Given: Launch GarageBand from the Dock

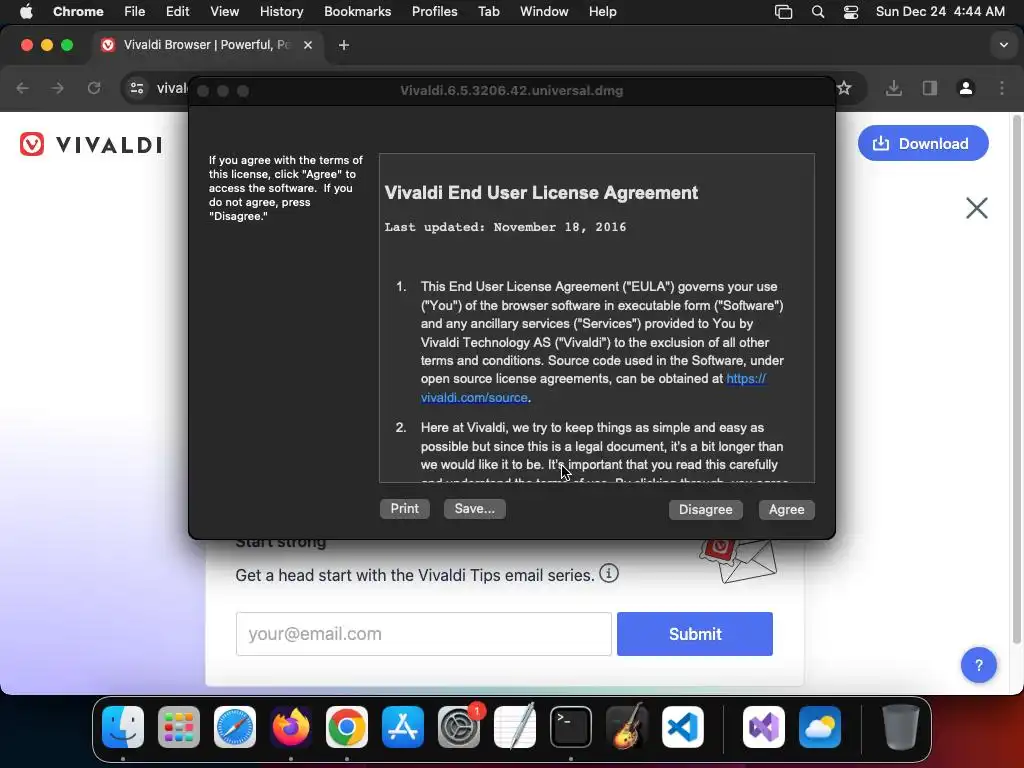Looking at the screenshot, I should point(627,727).
